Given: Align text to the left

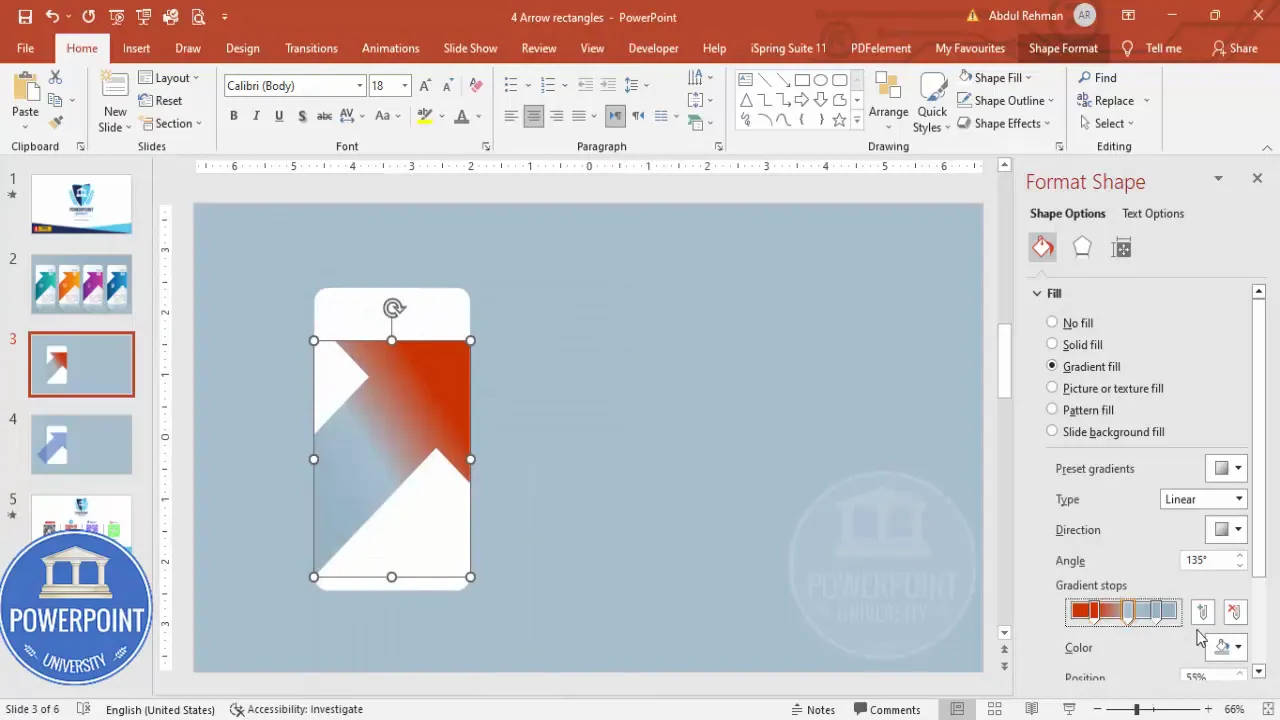Looking at the screenshot, I should click(x=511, y=116).
